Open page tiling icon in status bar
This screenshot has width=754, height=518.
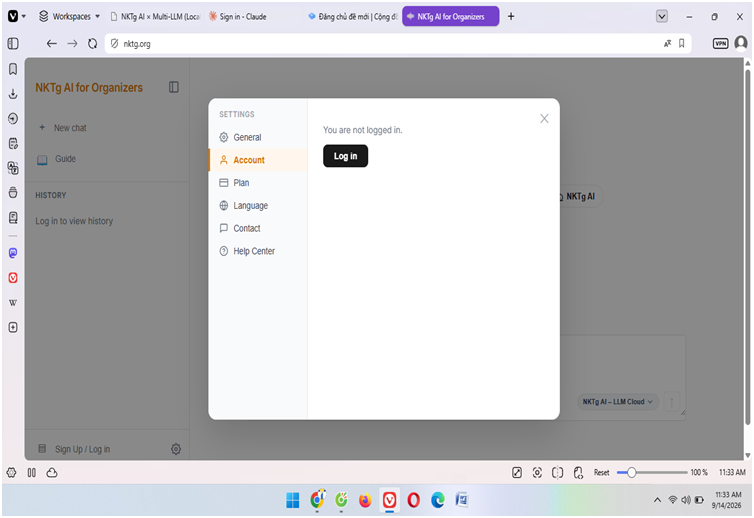point(557,473)
